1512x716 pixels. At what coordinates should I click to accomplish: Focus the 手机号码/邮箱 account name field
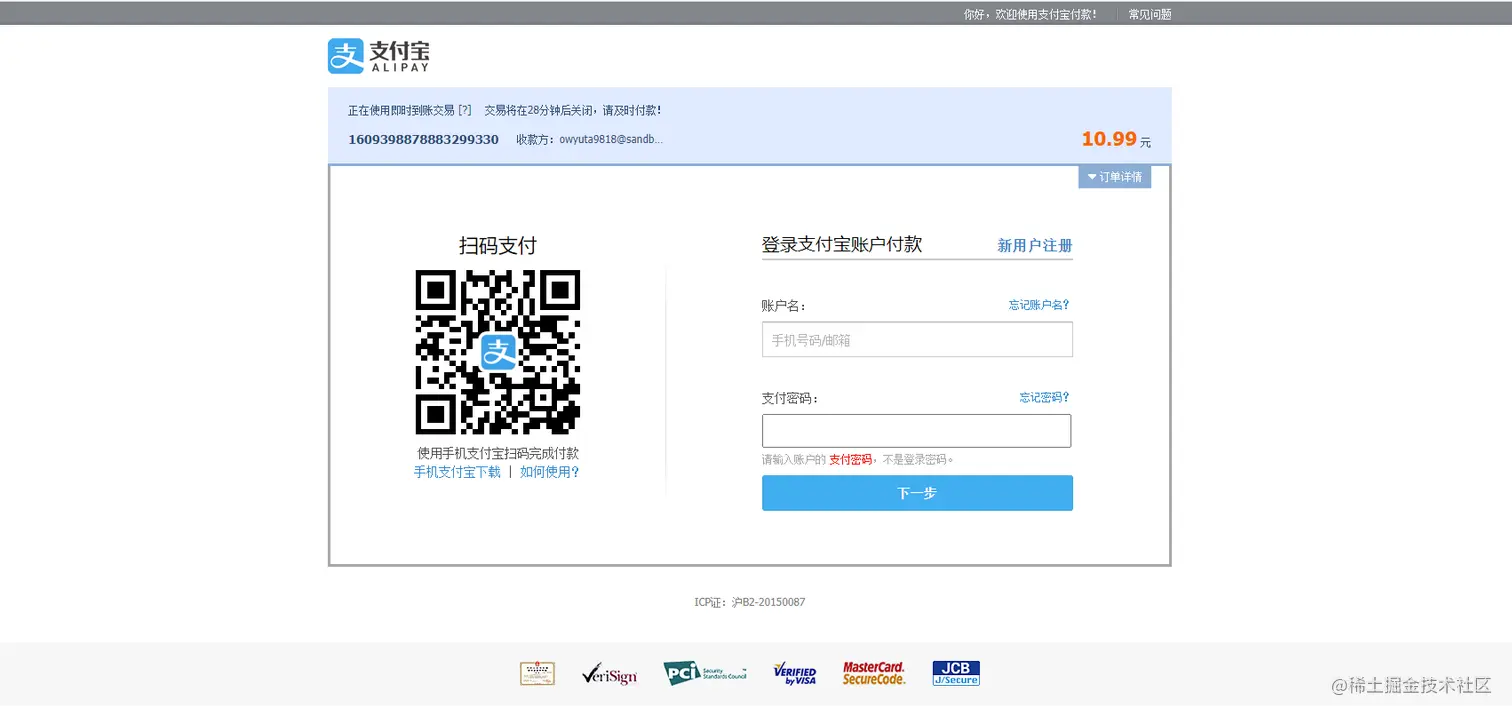tap(917, 340)
